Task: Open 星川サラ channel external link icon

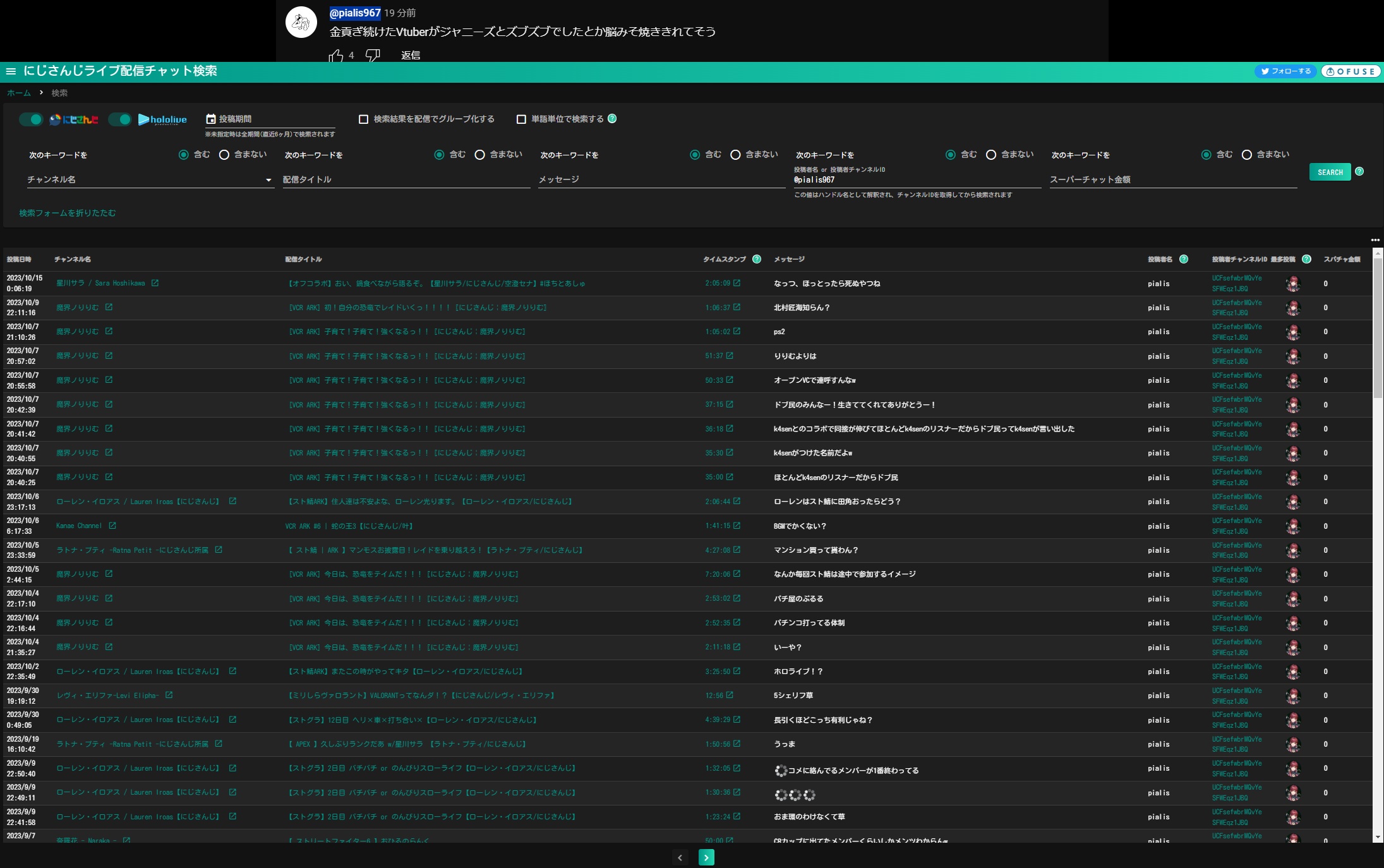Action: click(155, 283)
